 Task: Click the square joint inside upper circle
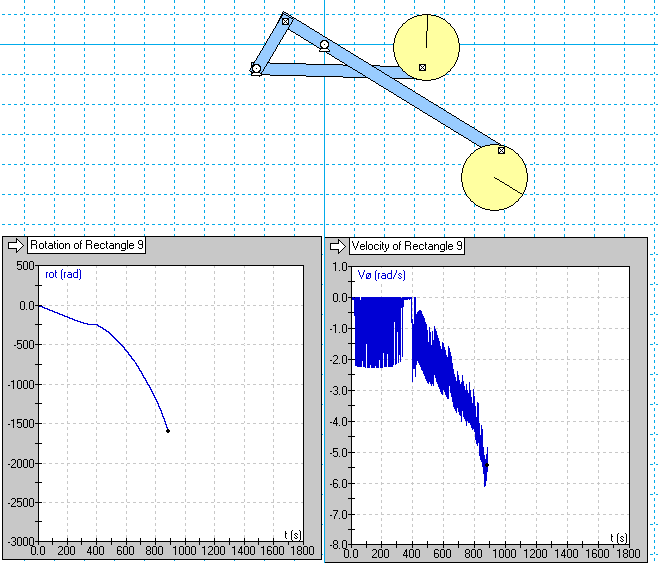423,68
